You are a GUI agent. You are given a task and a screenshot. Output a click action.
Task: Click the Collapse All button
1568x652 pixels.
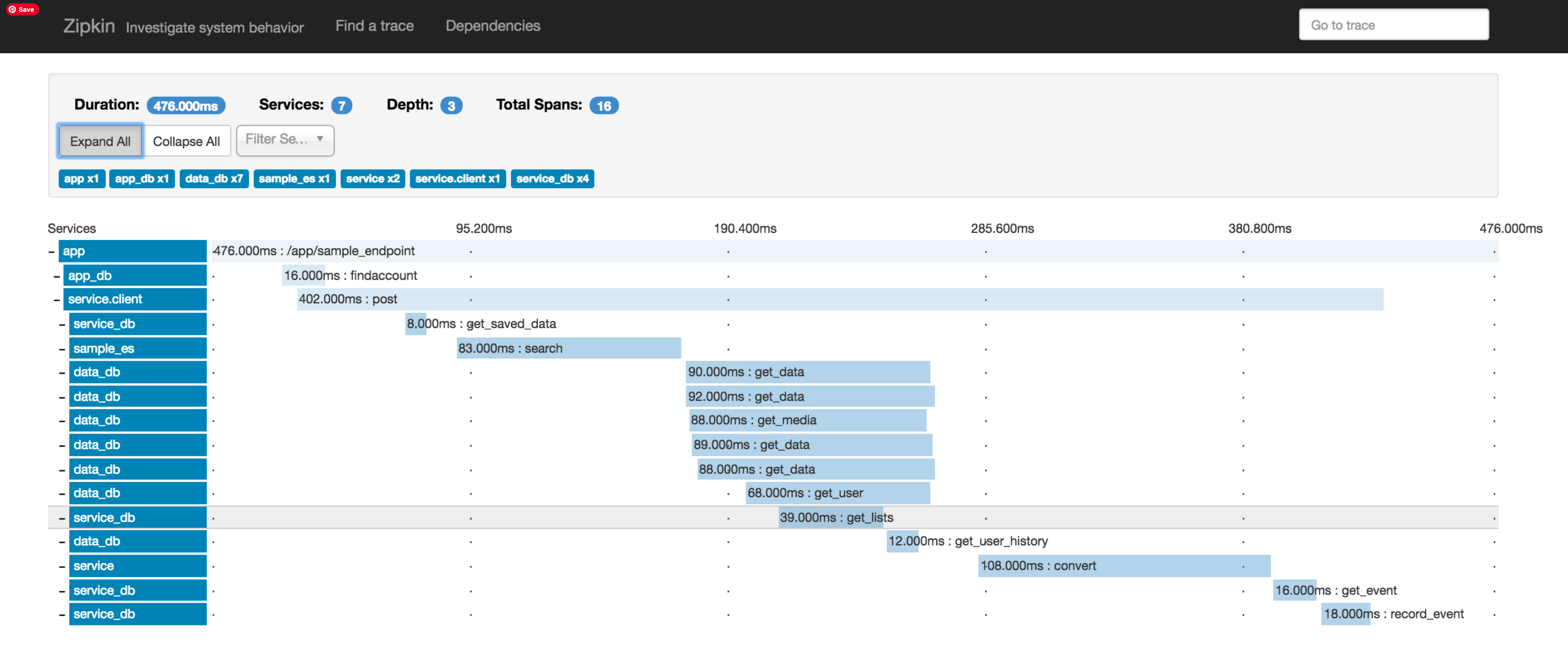[186, 141]
